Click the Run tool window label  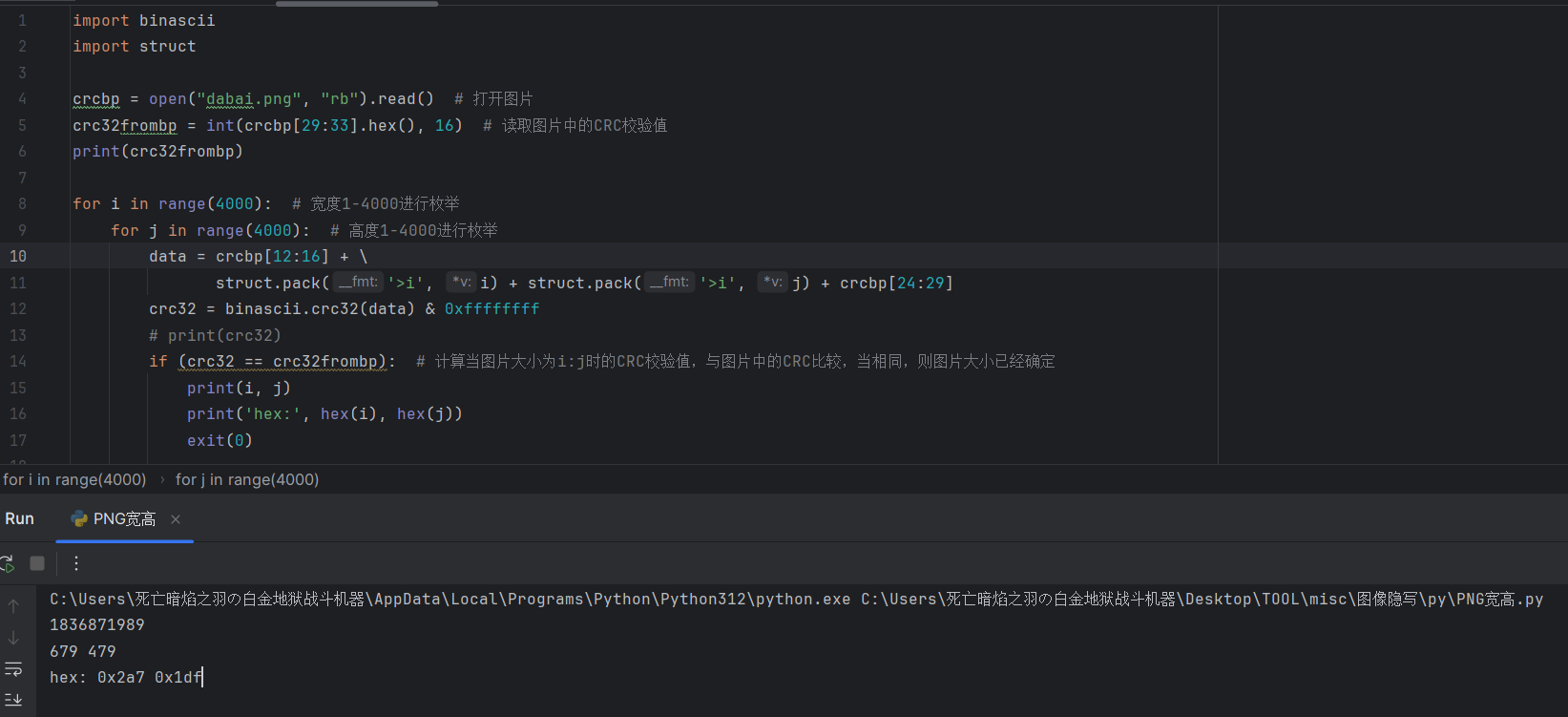[x=19, y=518]
